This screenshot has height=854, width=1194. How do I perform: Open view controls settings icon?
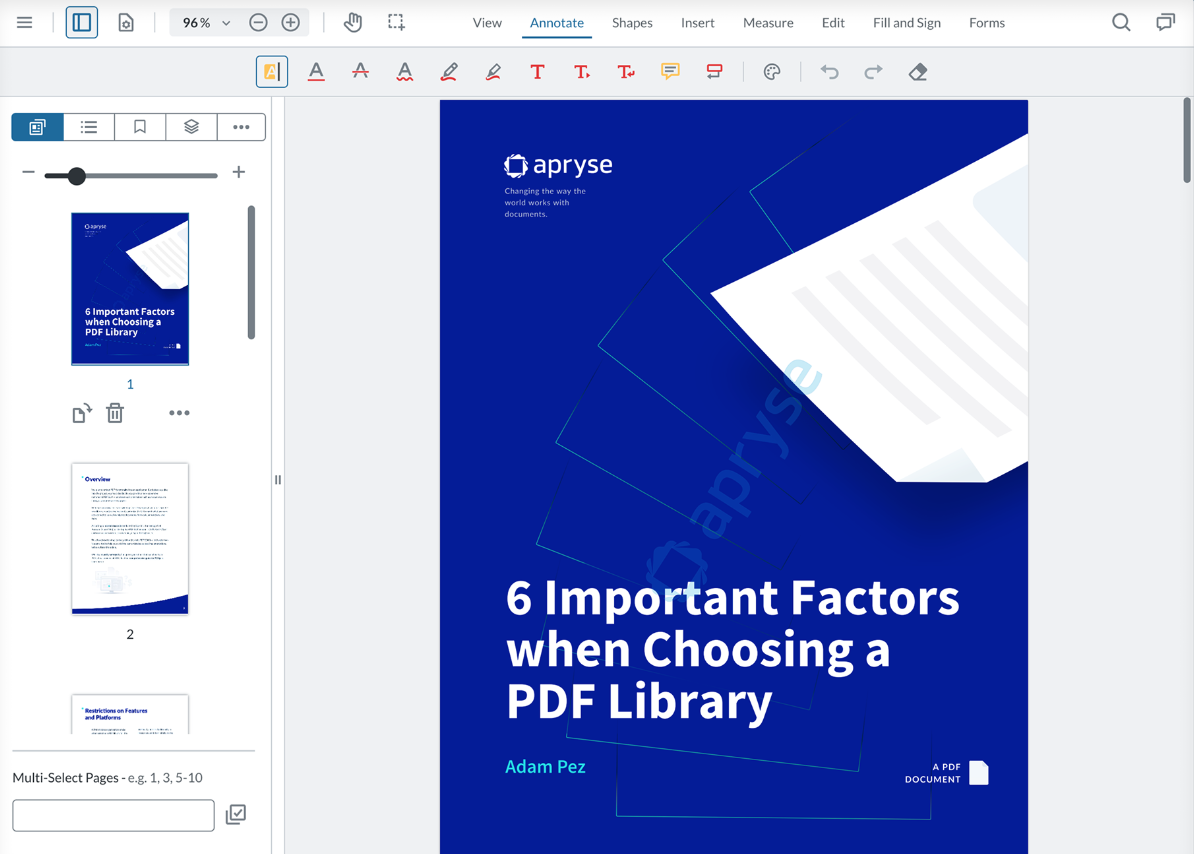click(126, 23)
